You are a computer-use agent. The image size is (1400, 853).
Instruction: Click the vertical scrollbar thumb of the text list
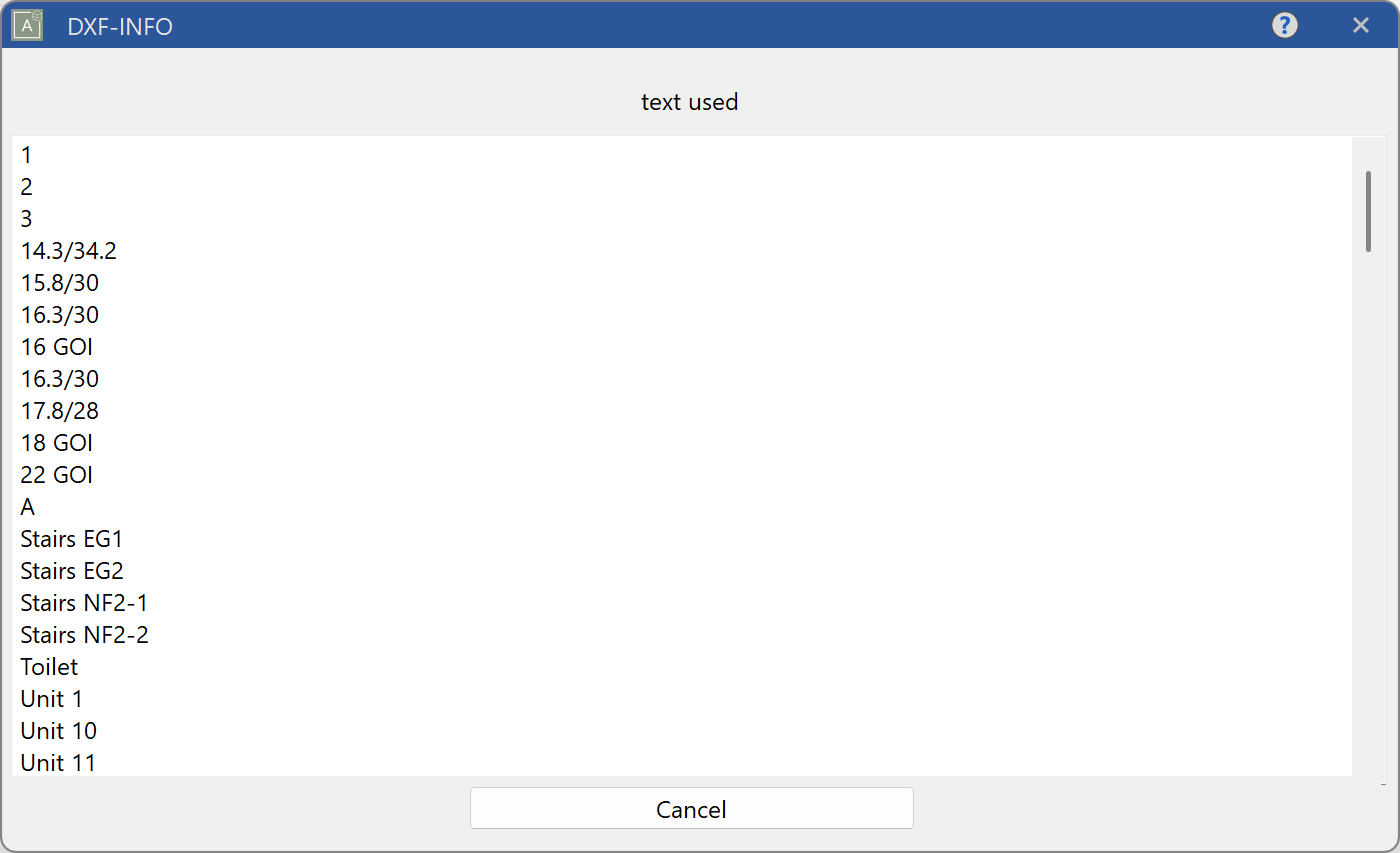[x=1367, y=211]
